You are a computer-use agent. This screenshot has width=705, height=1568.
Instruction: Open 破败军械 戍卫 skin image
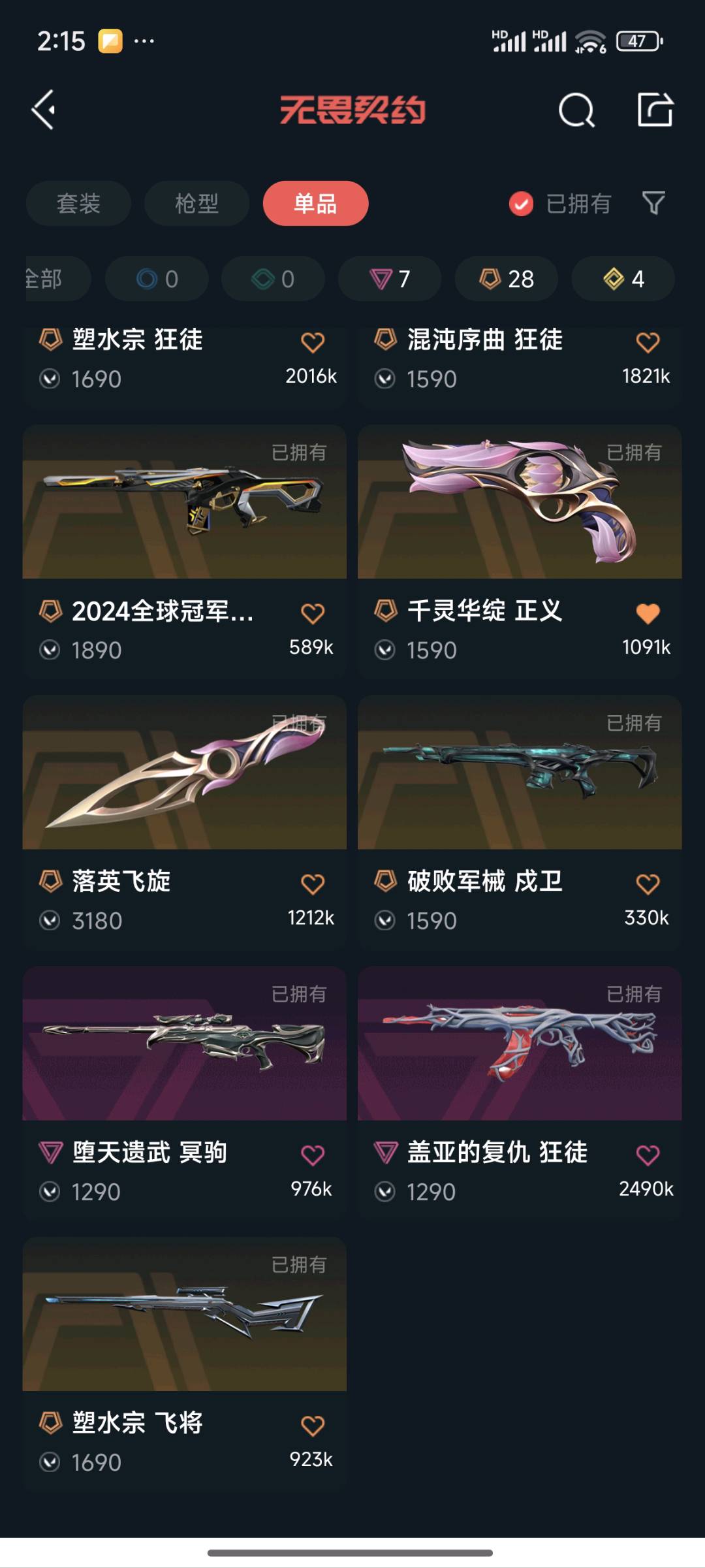pyautogui.click(x=520, y=772)
